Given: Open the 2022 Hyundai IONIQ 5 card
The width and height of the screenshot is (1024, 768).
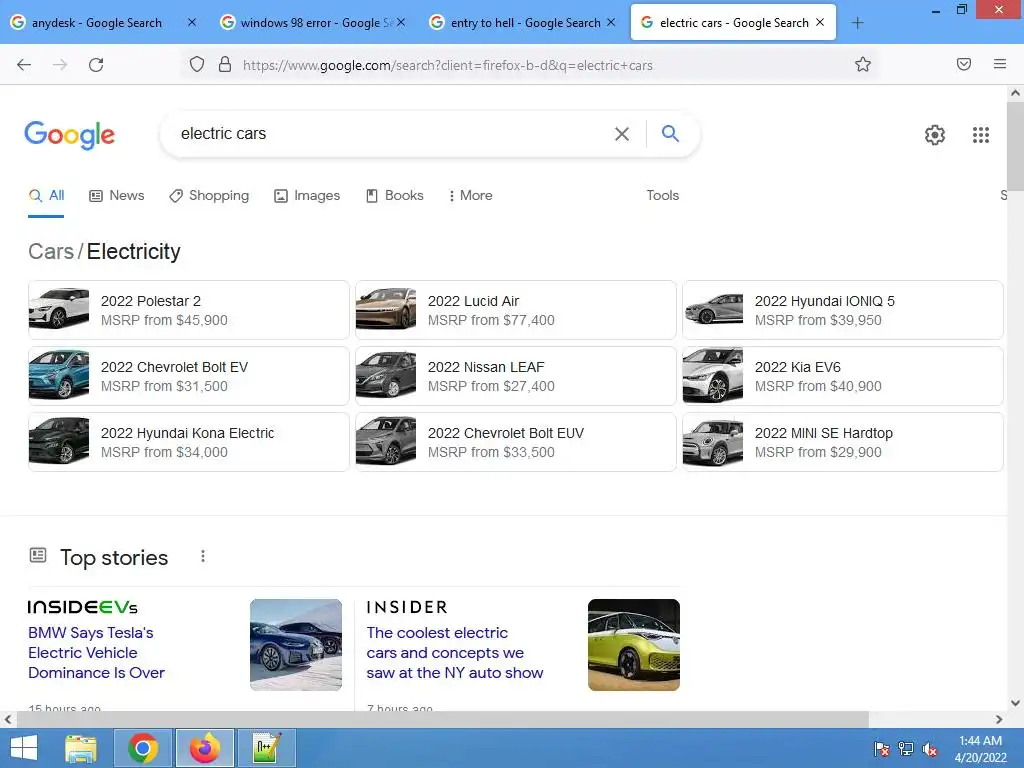Looking at the screenshot, I should [x=843, y=310].
